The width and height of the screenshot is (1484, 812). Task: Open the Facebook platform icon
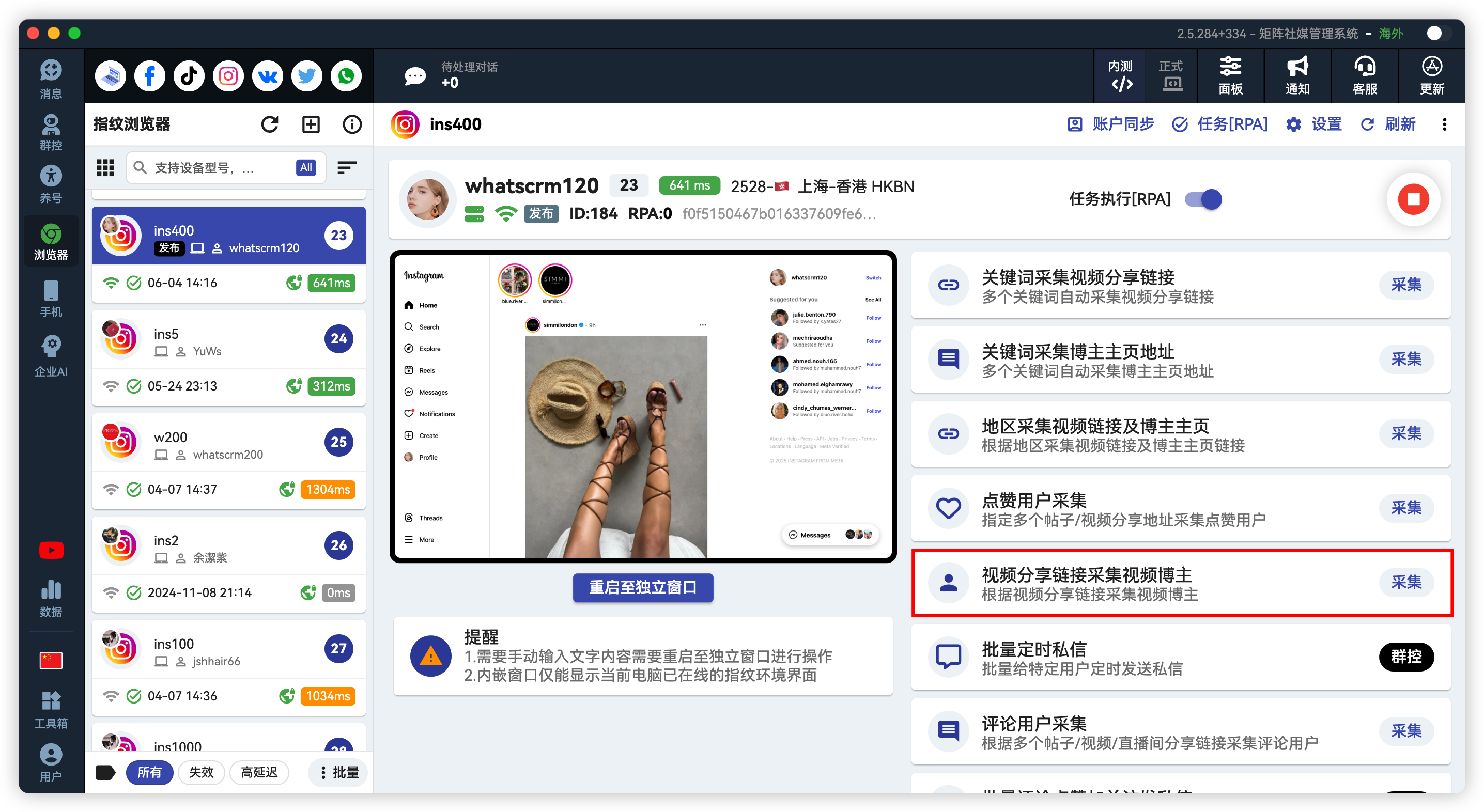click(150, 76)
